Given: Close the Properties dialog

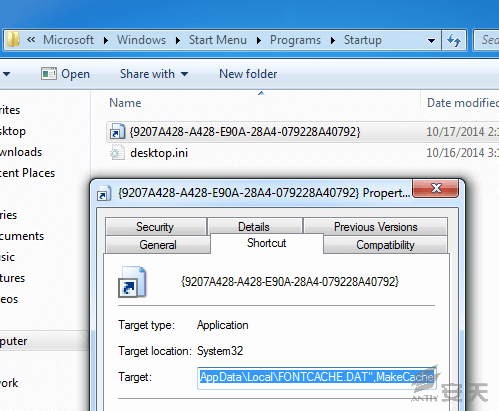Looking at the screenshot, I should click(436, 188).
